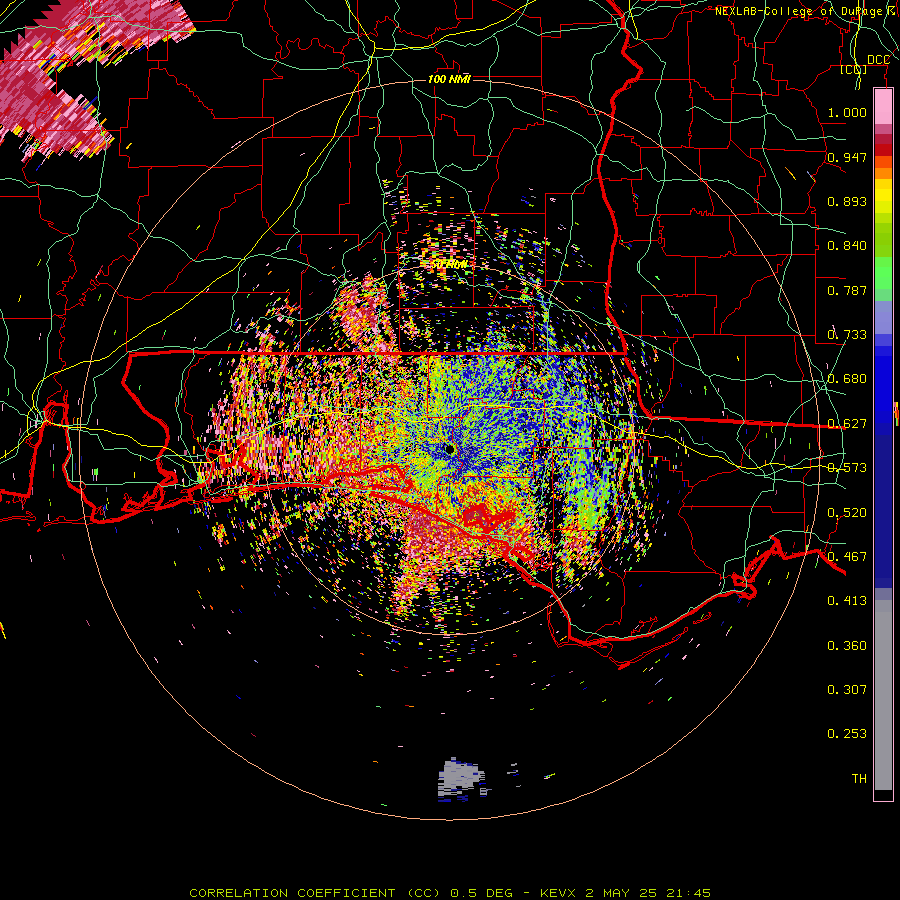This screenshot has height=900, width=900.
Task: Click the 0.733 scale value
Action: coord(847,335)
